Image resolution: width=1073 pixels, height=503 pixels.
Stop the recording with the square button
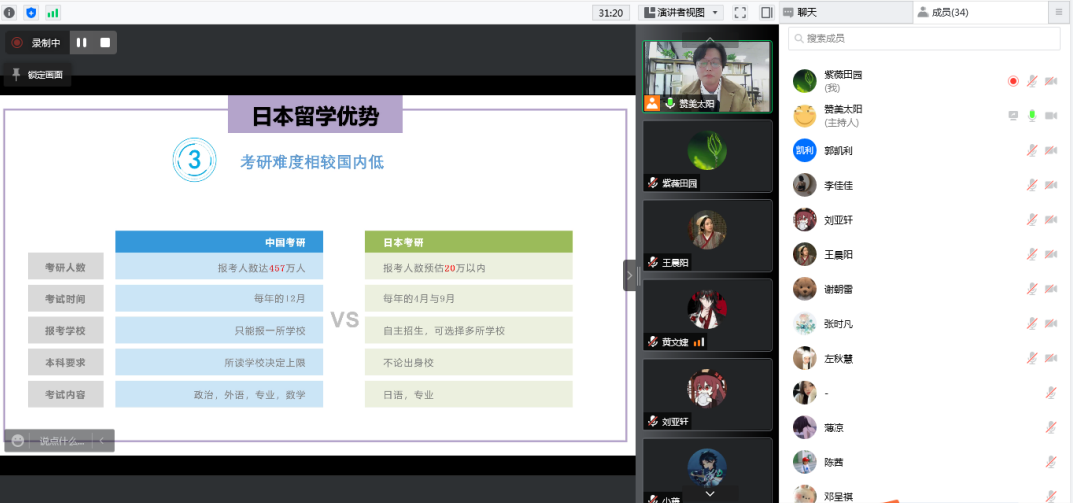click(x=104, y=43)
